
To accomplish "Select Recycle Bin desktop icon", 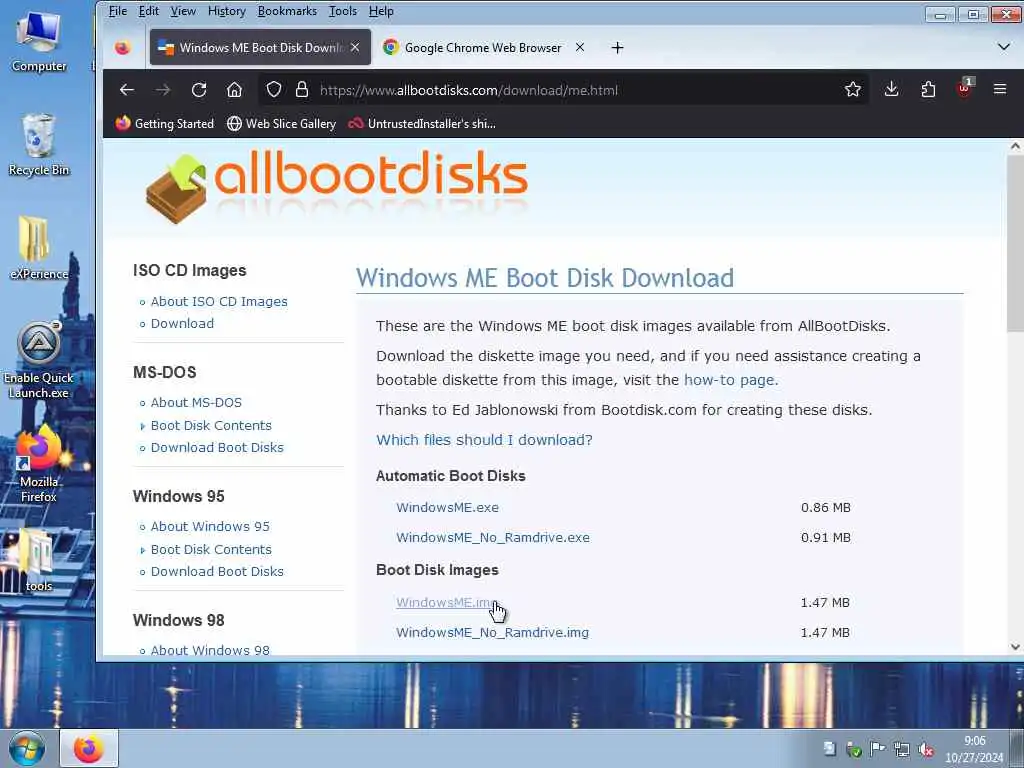I will 39,145.
